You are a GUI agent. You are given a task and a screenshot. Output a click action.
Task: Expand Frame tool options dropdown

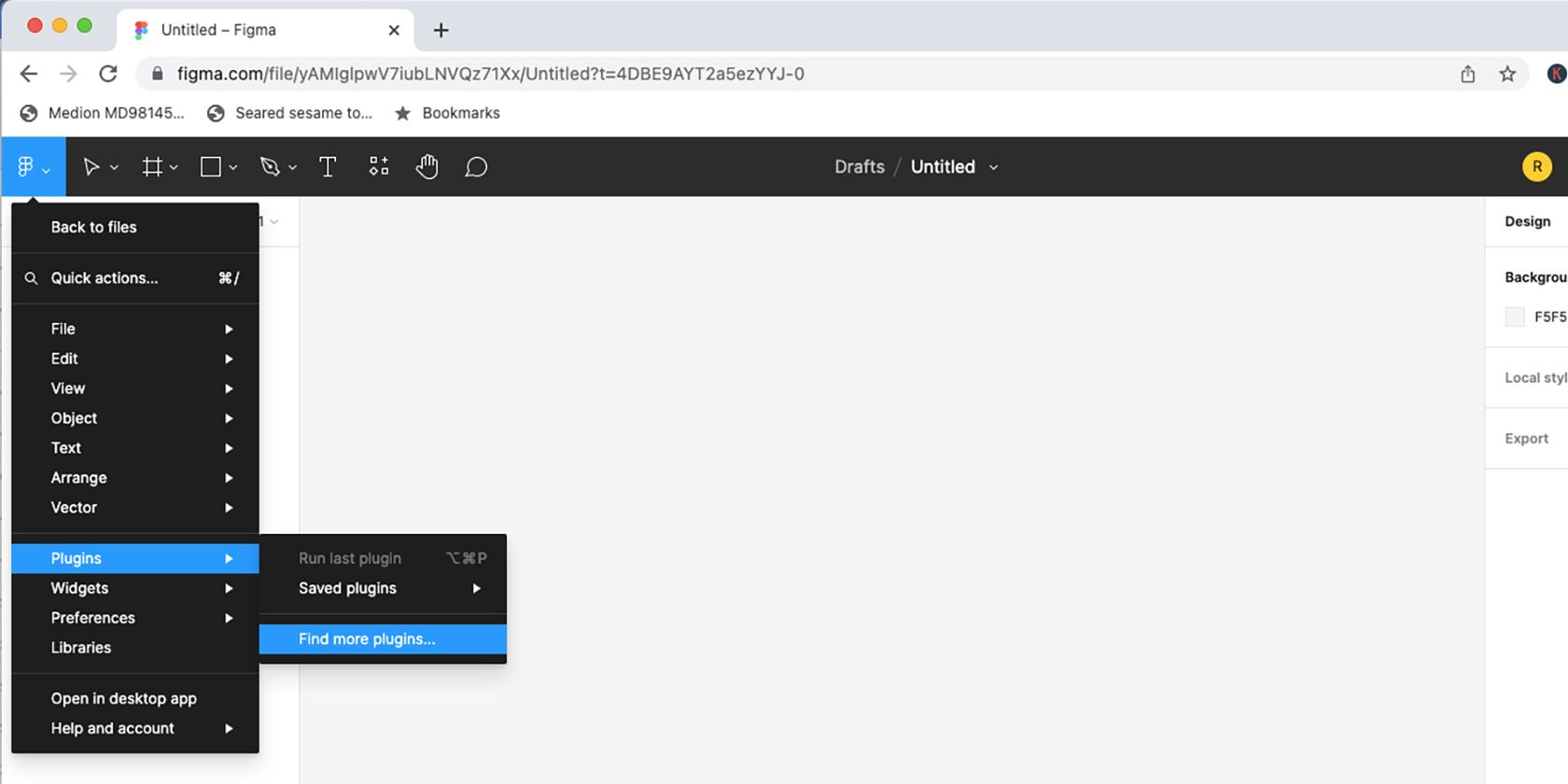pos(174,168)
